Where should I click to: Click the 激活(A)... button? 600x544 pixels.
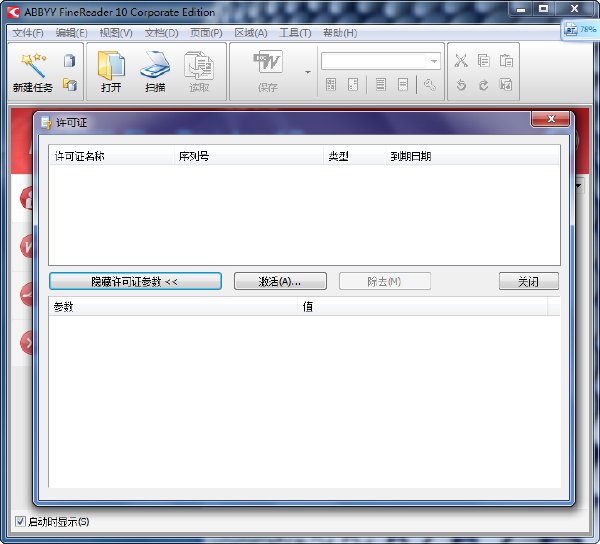(280, 282)
